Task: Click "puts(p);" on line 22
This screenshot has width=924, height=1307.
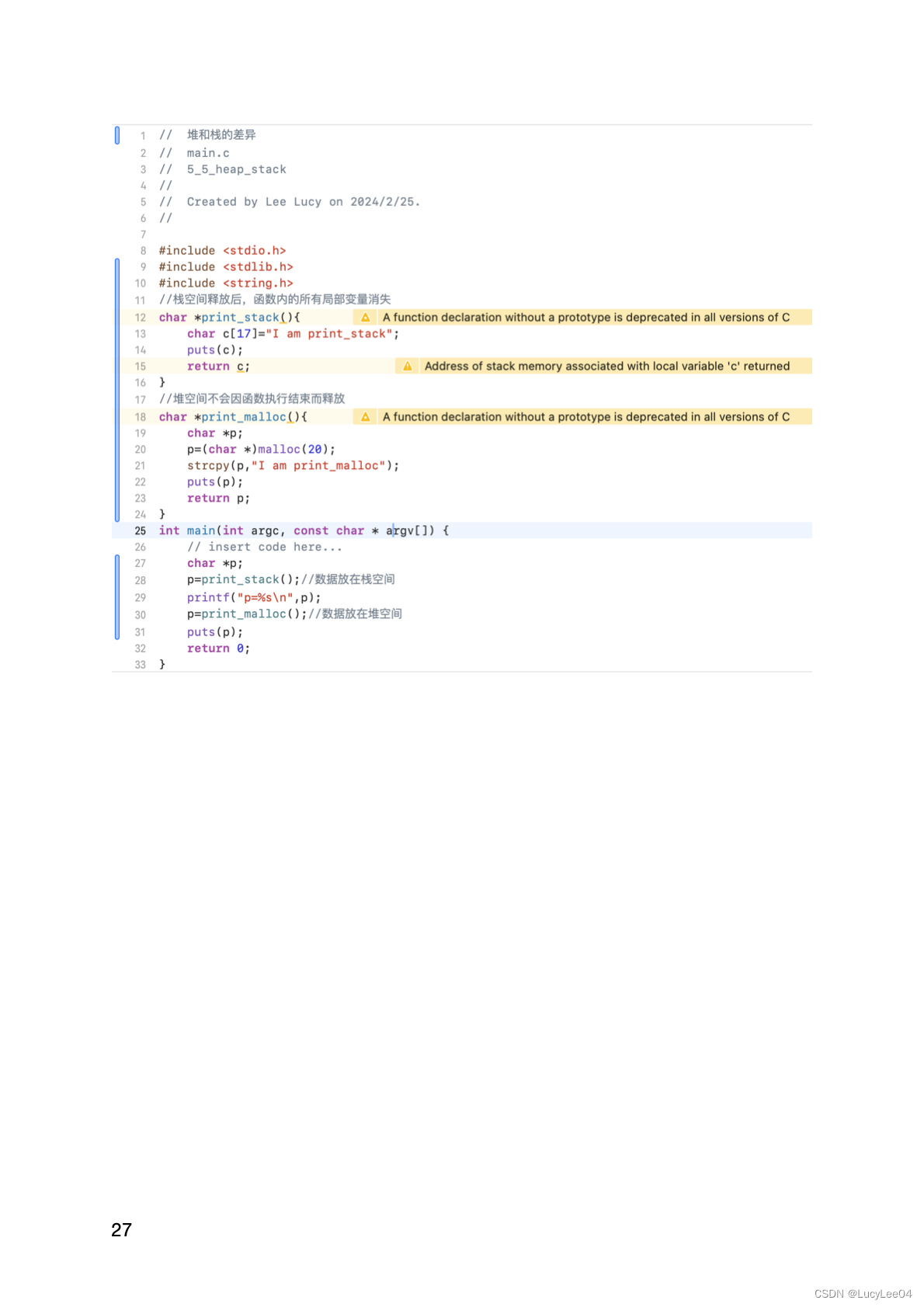Action: [x=215, y=482]
